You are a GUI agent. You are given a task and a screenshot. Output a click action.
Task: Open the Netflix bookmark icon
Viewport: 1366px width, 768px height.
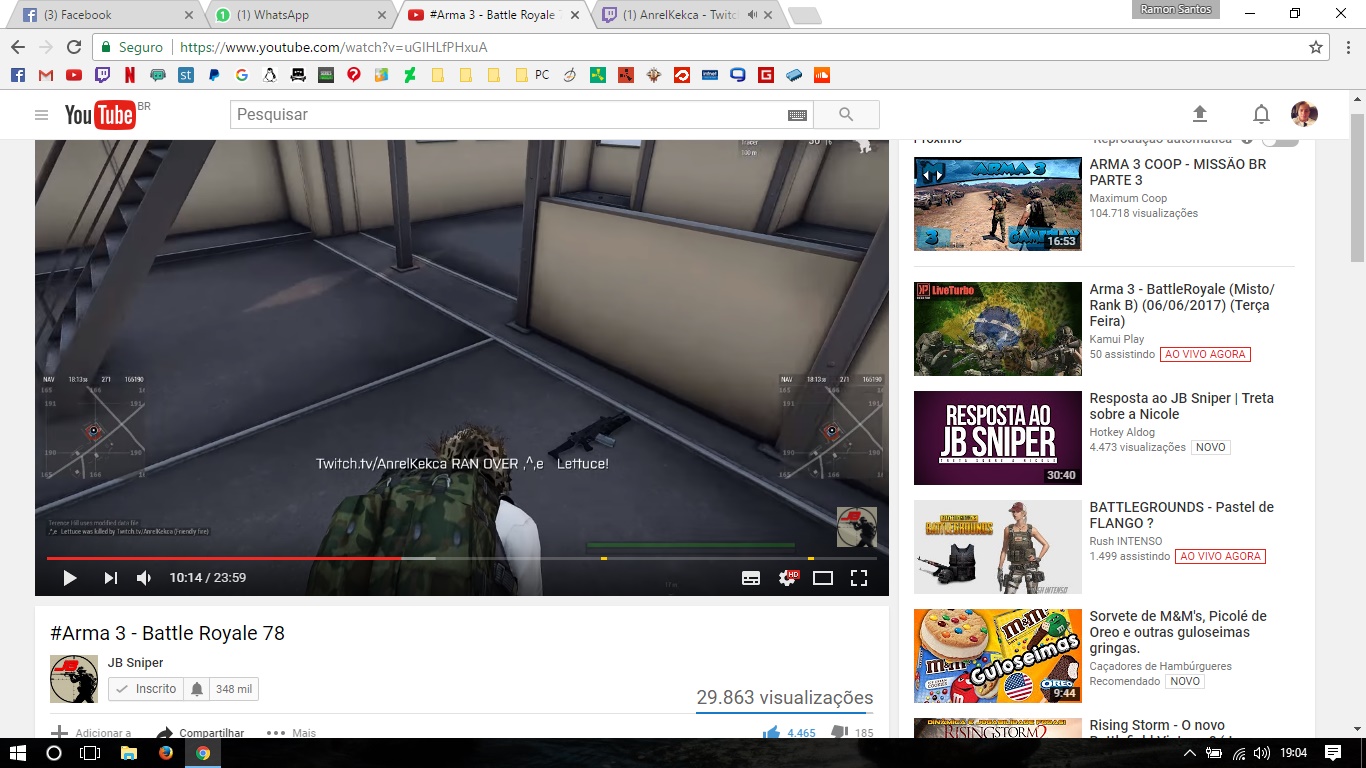[130, 75]
